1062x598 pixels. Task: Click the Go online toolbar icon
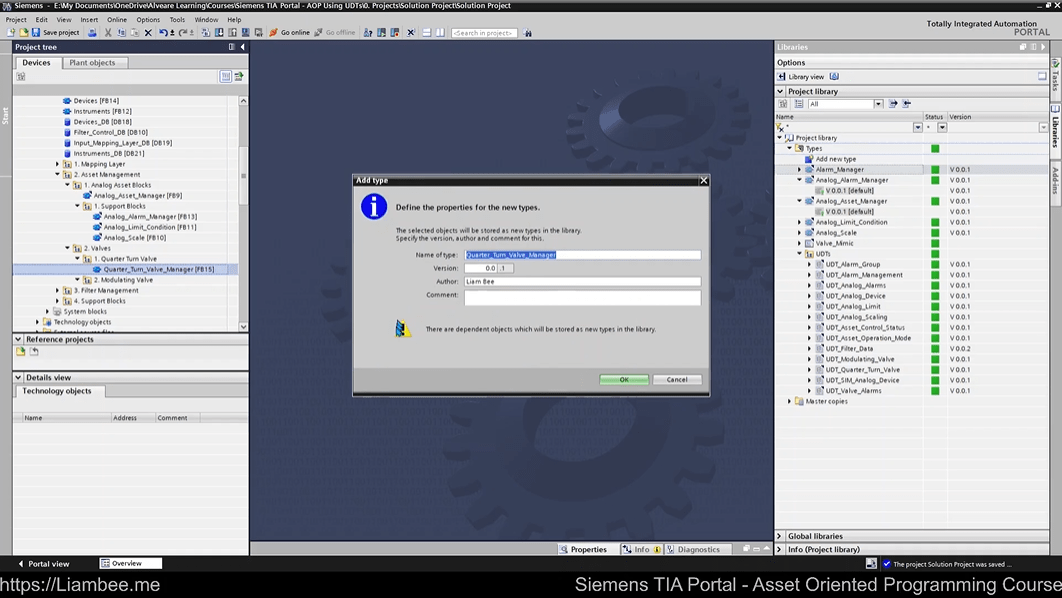pos(290,33)
